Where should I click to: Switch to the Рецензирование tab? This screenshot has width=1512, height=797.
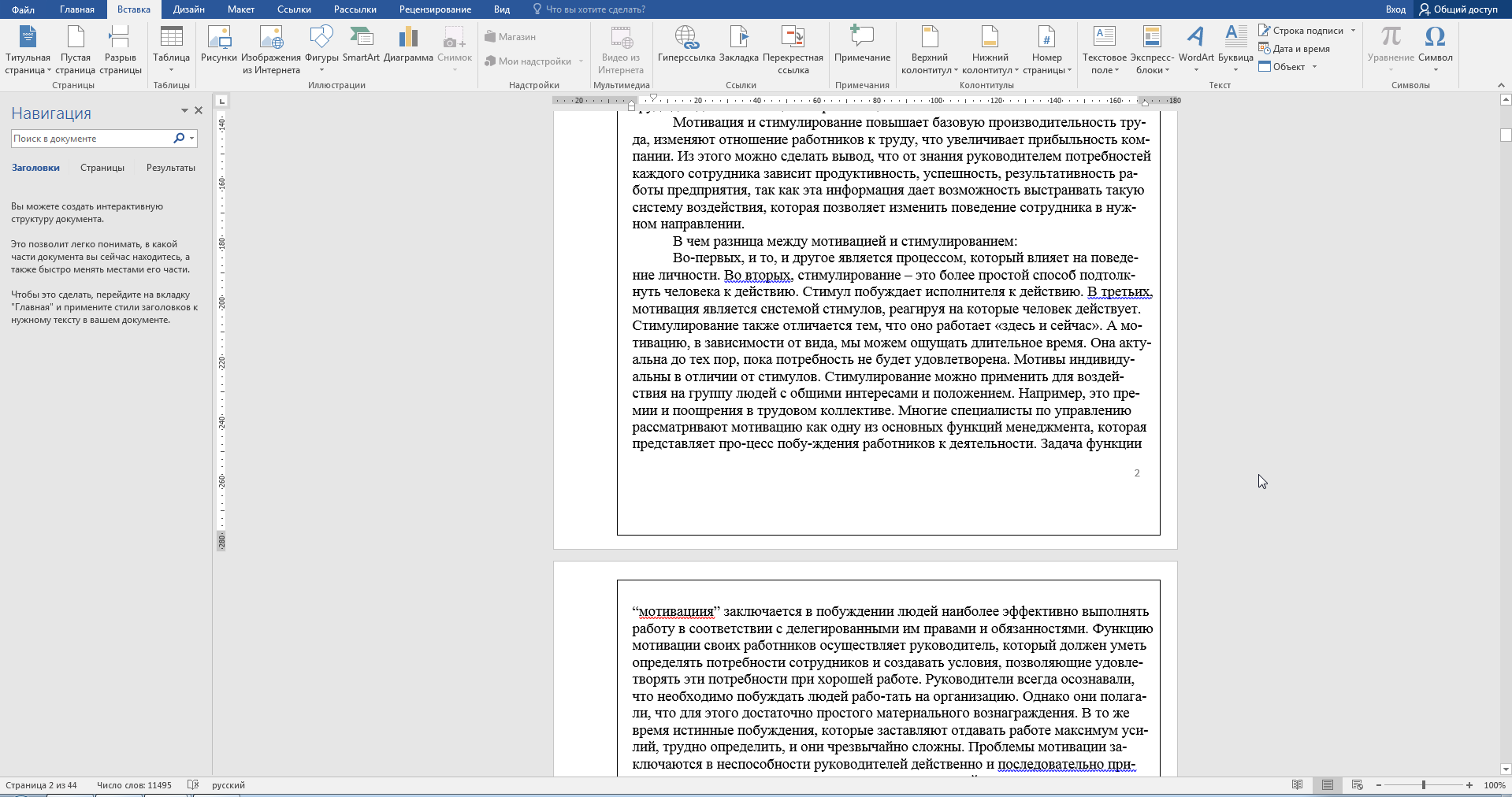point(435,9)
